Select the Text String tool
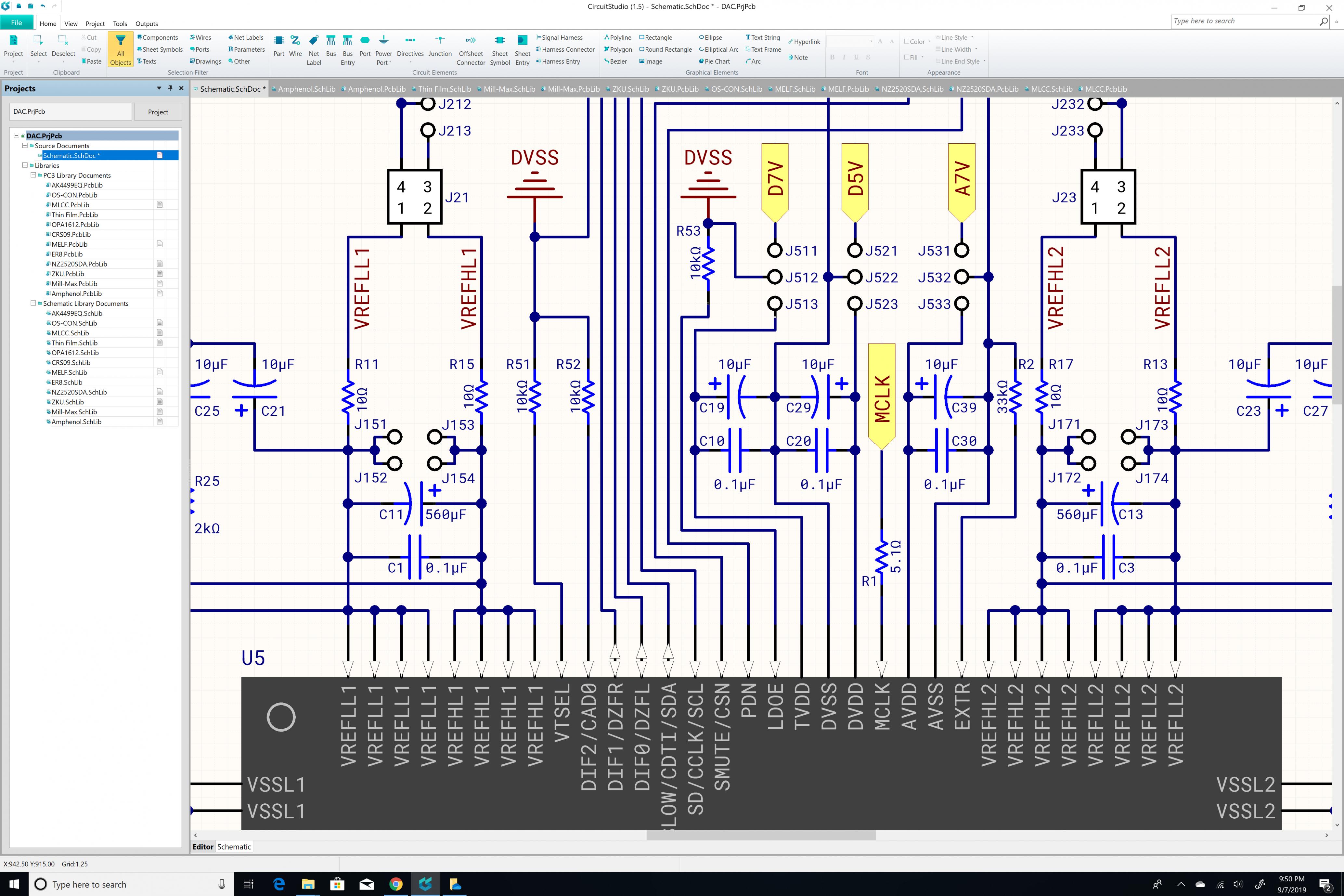 pos(763,38)
